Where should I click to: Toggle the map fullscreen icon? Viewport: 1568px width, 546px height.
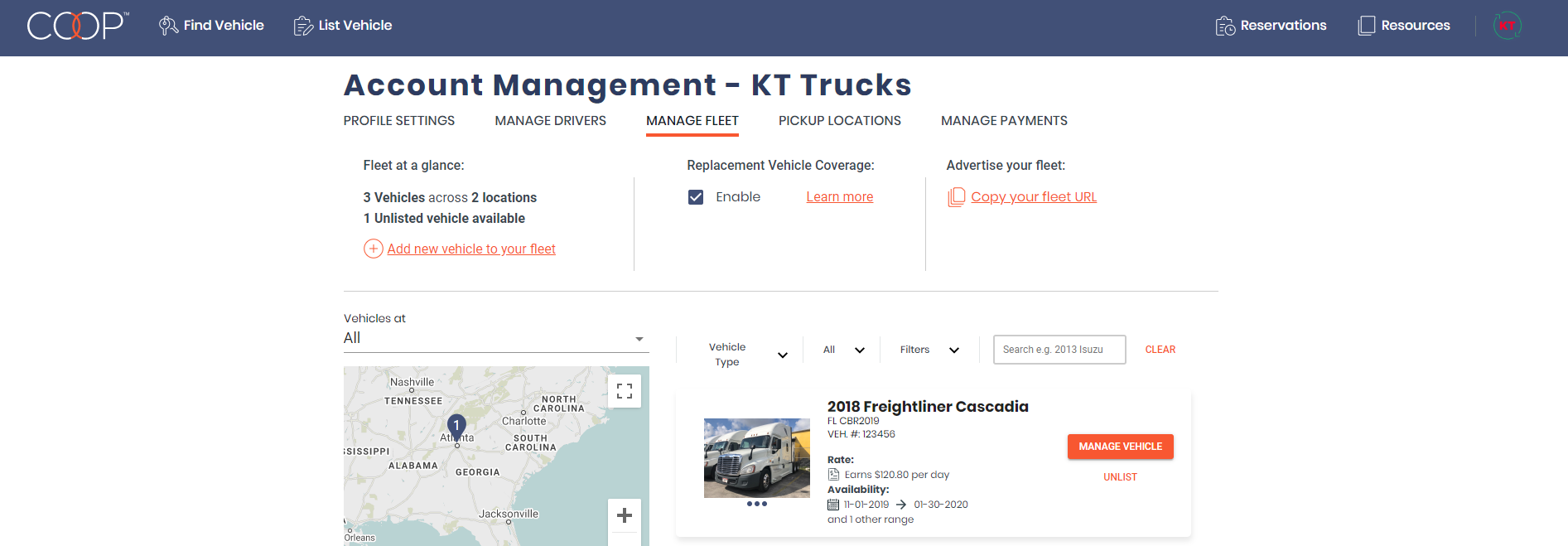(x=625, y=391)
